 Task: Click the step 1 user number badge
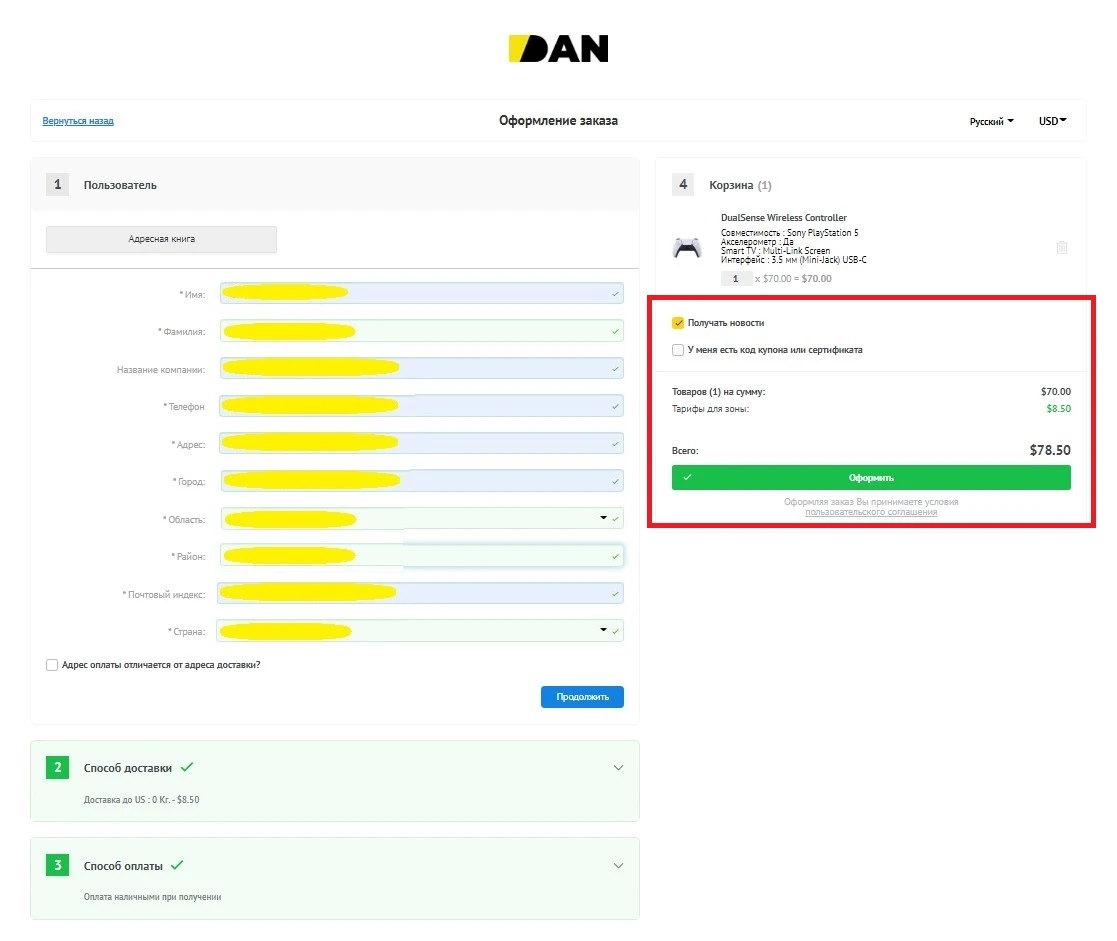coord(58,184)
